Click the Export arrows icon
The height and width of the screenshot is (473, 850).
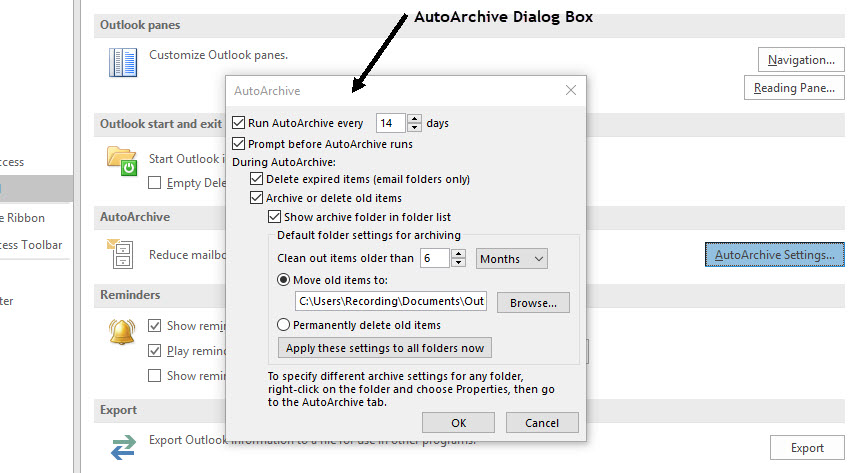coord(123,448)
